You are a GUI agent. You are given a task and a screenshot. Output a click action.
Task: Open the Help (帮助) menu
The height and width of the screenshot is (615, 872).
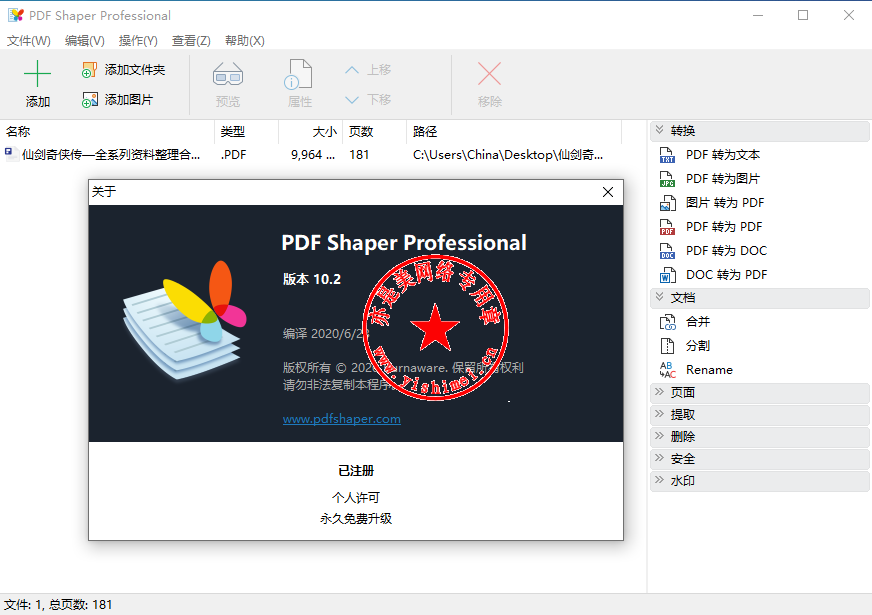click(244, 41)
